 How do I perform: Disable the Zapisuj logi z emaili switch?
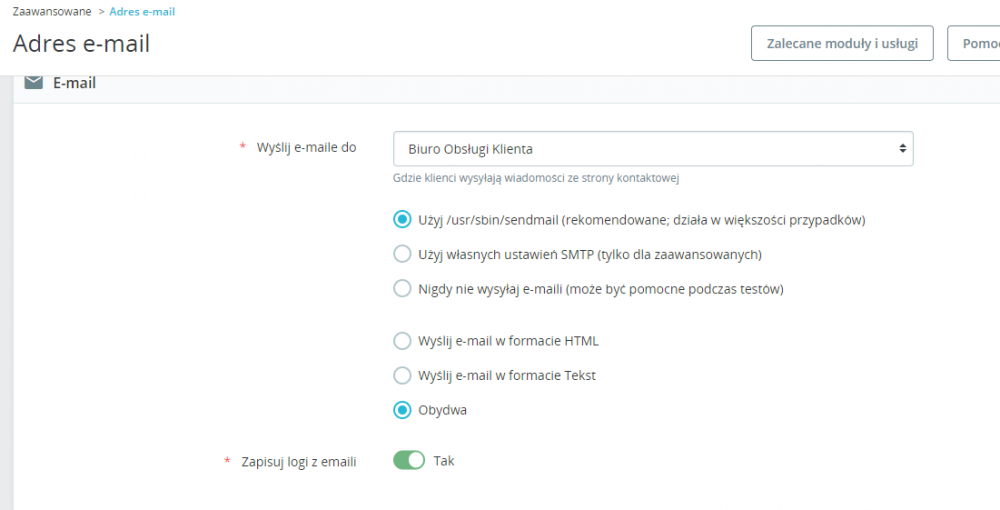(409, 461)
